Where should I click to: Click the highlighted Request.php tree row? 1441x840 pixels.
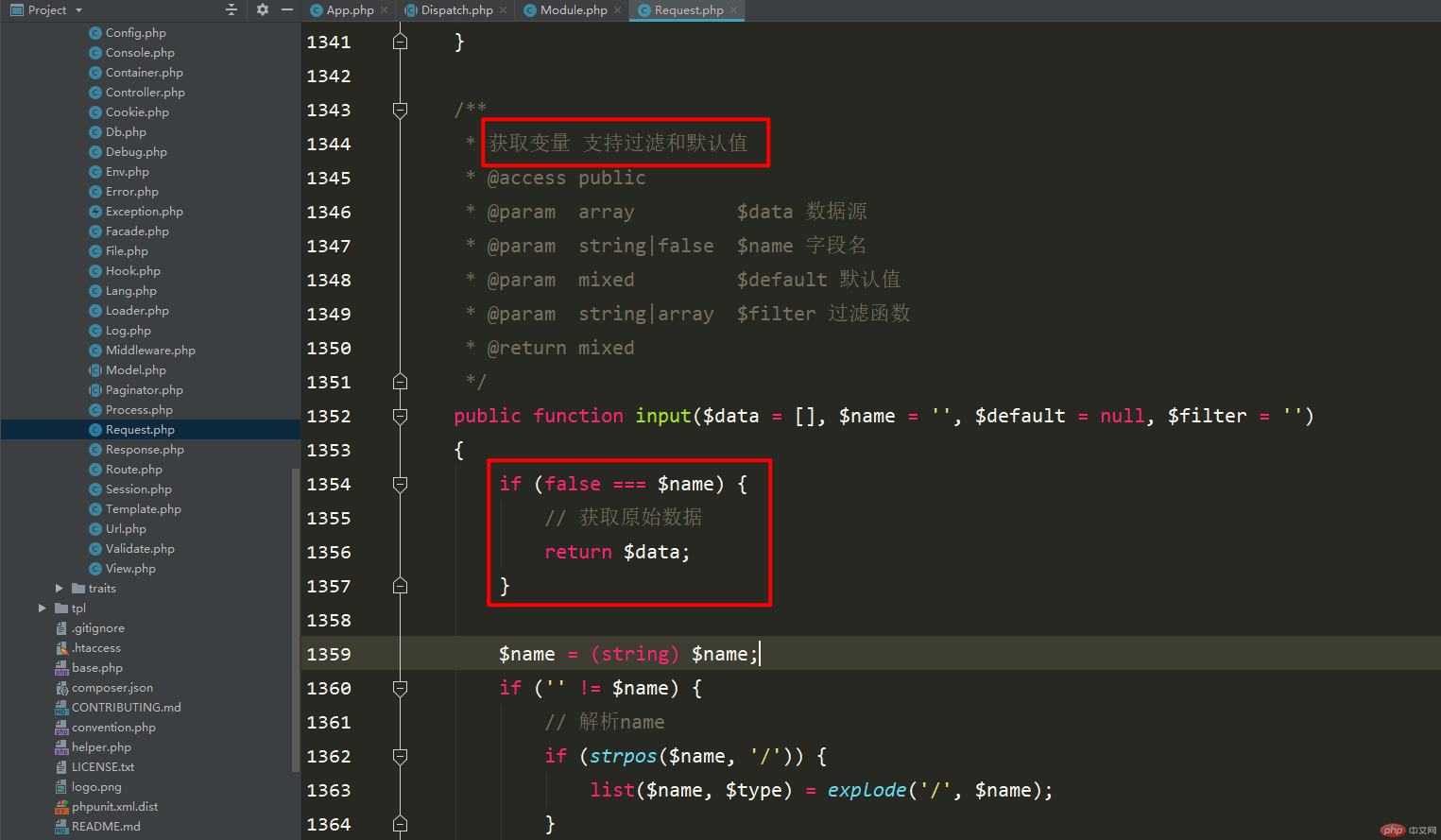pyautogui.click(x=150, y=430)
